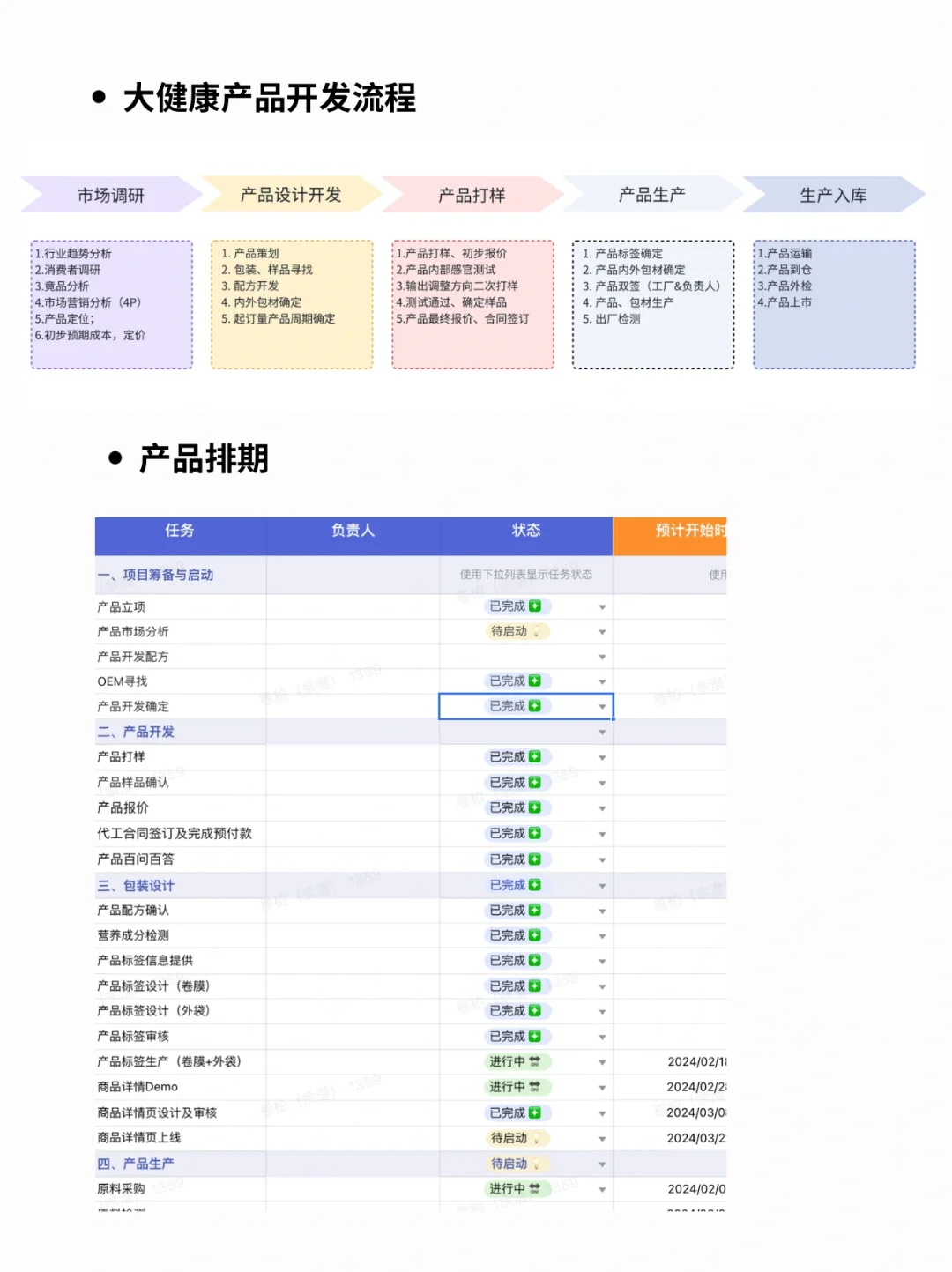This screenshot has width=952, height=1272.
Task: Open the 二、产品开发 section status dropdown
Action: pyautogui.click(x=601, y=732)
